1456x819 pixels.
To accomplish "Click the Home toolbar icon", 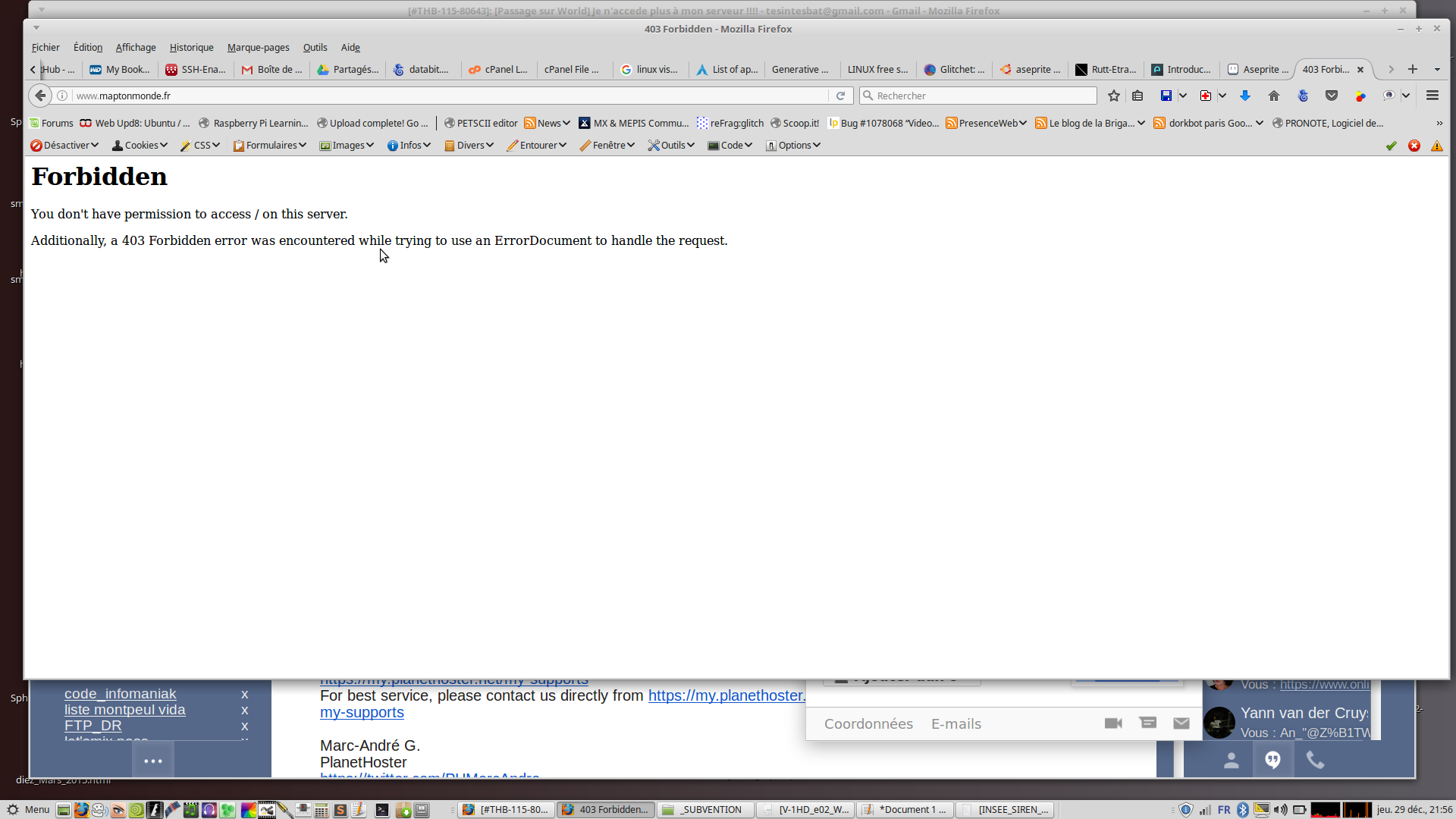I will tap(1274, 96).
